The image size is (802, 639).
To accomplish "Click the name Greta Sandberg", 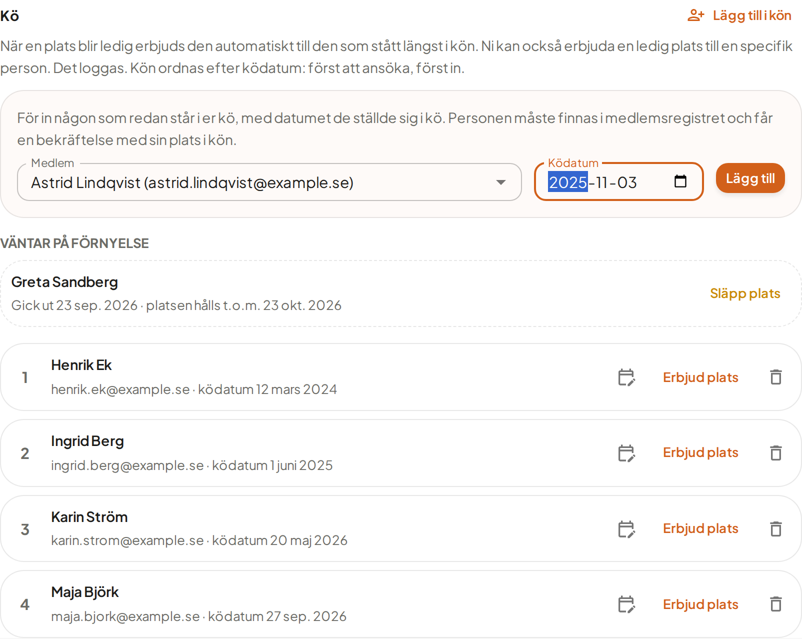I will [64, 282].
